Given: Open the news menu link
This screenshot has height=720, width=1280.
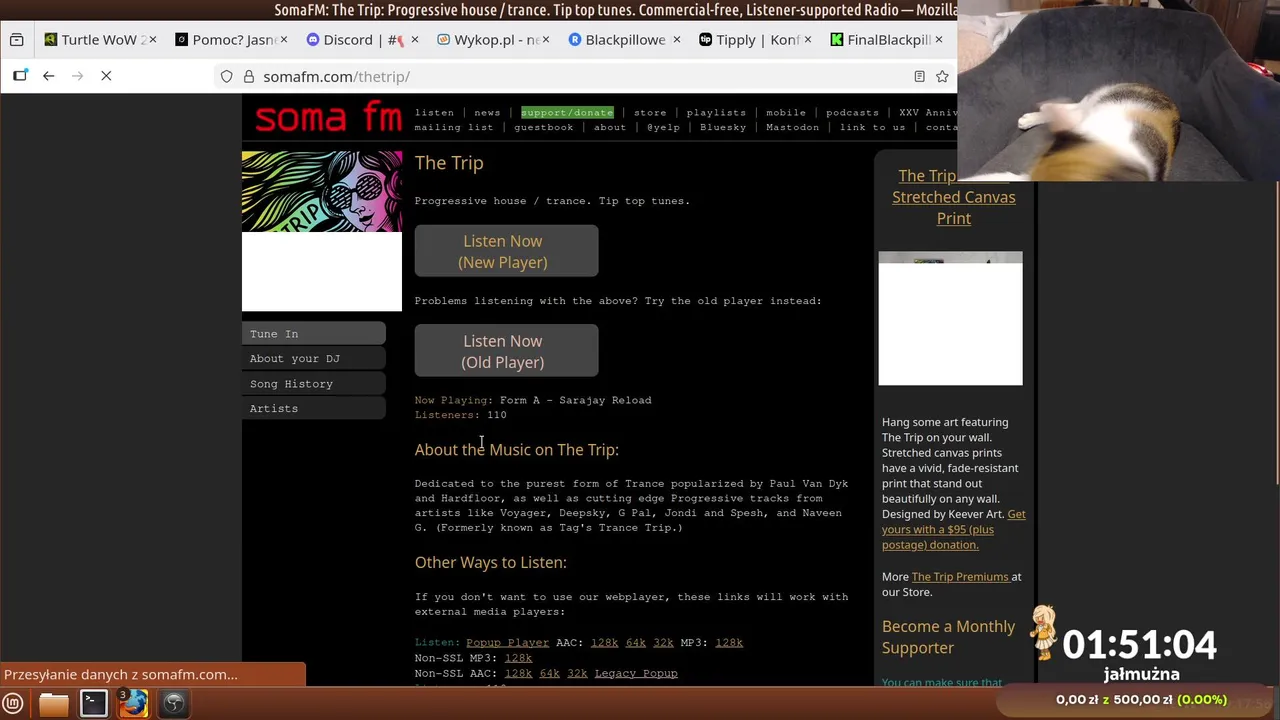Looking at the screenshot, I should (x=487, y=112).
